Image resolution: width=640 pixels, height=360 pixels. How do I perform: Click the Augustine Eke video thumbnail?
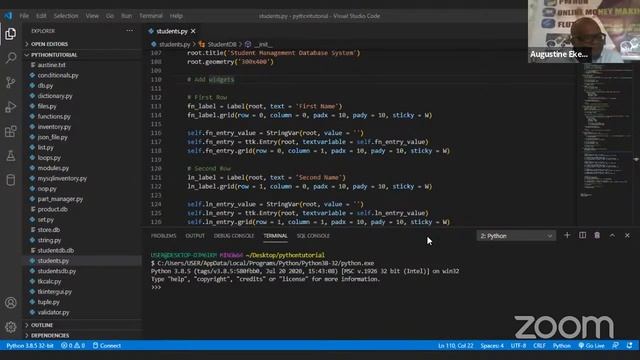pos(584,31)
